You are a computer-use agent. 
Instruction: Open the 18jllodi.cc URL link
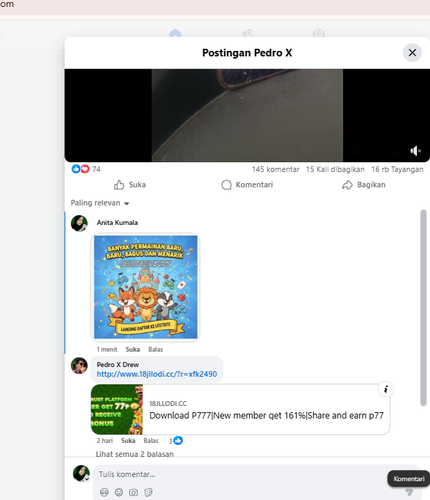[x=157, y=374]
